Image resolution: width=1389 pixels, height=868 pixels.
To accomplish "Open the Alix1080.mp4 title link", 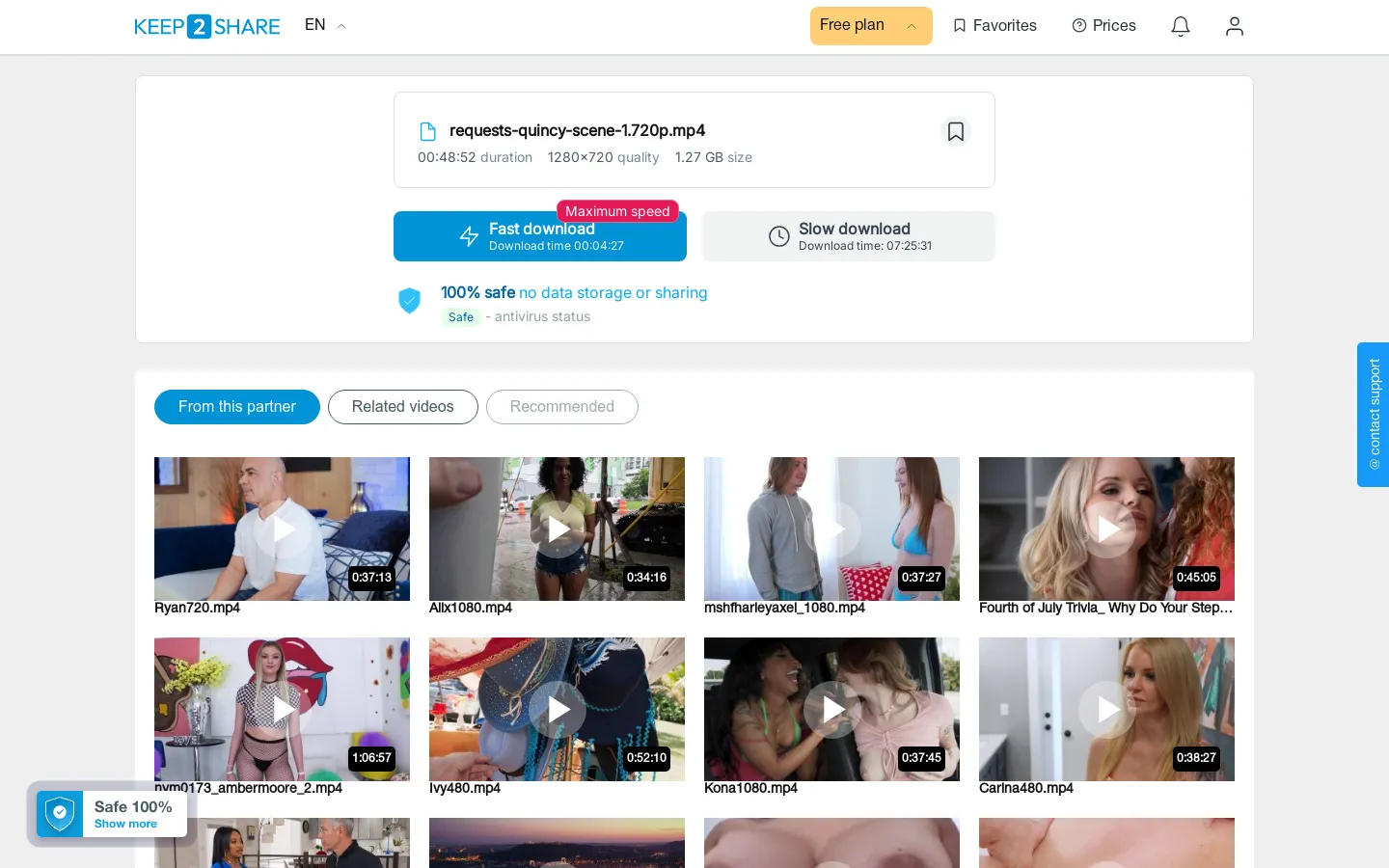I will 471,608.
